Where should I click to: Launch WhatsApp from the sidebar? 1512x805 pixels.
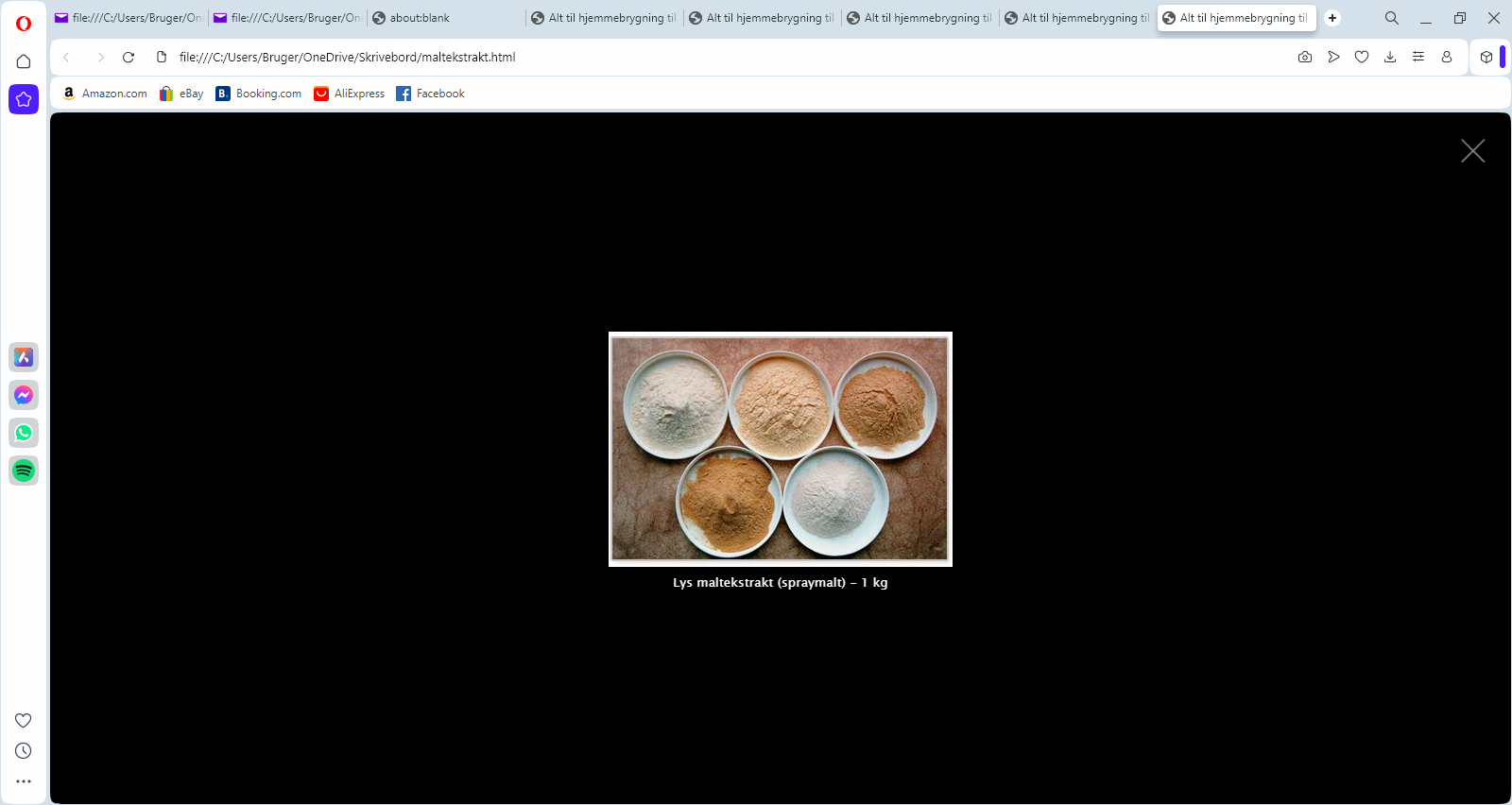coord(24,433)
